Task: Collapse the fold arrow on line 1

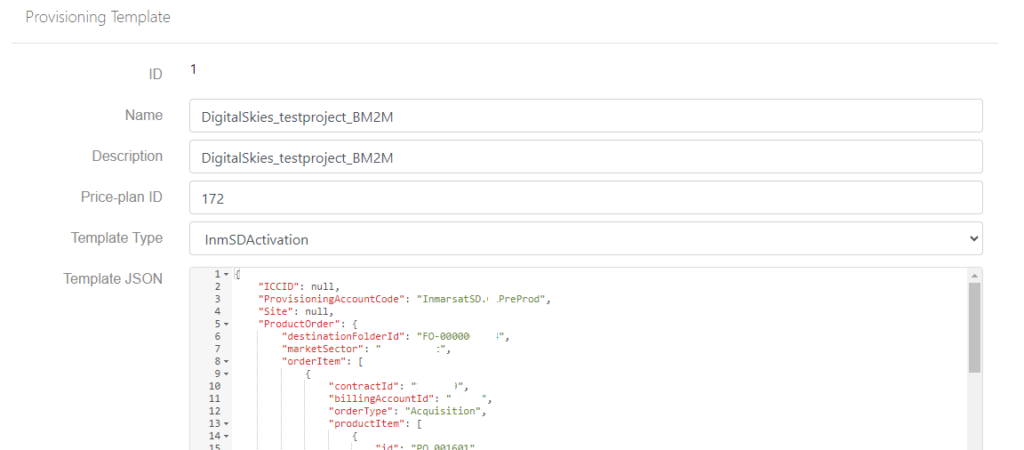Action: point(226,274)
